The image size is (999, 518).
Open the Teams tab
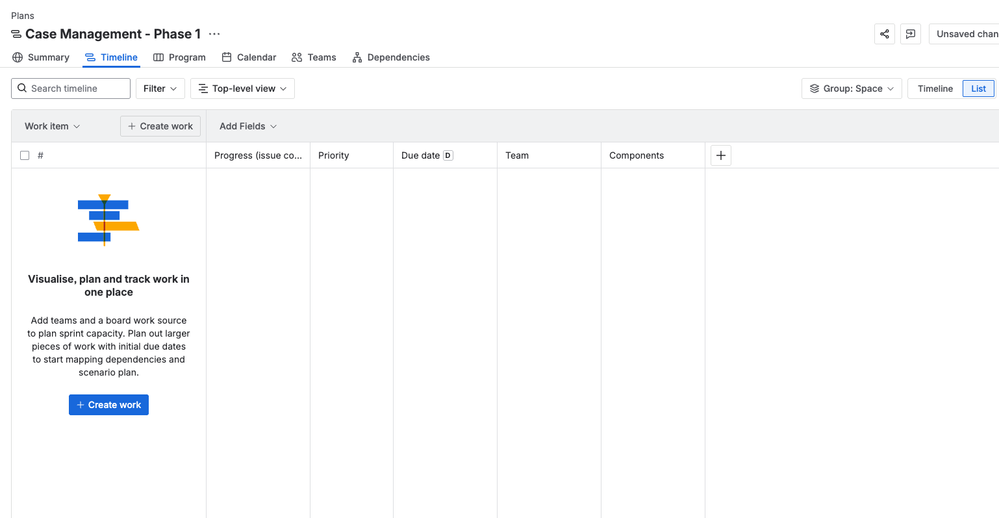pyautogui.click(x=314, y=57)
